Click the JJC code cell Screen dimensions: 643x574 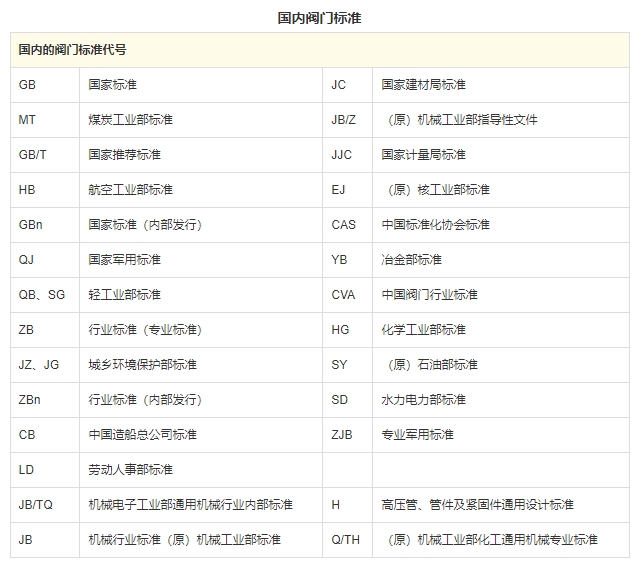pyautogui.click(x=347, y=155)
